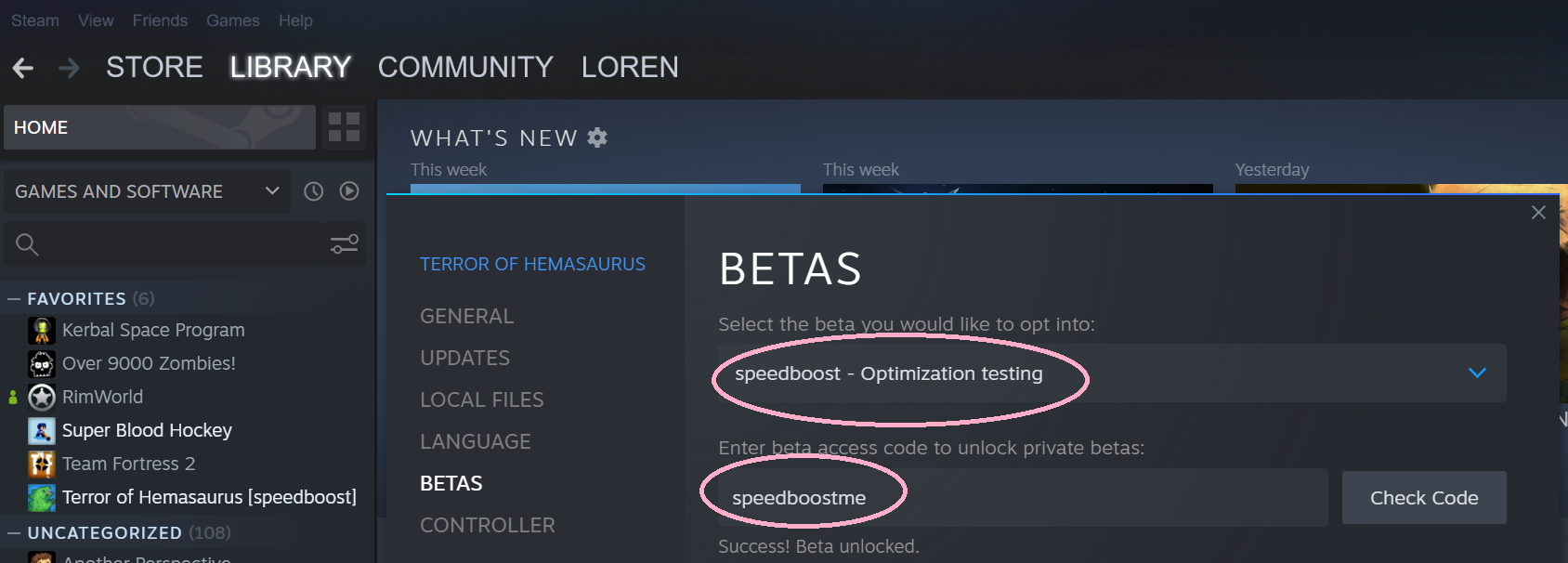This screenshot has height=563, width=1568.
Task: Close the properties dialog
Action: 1538,213
